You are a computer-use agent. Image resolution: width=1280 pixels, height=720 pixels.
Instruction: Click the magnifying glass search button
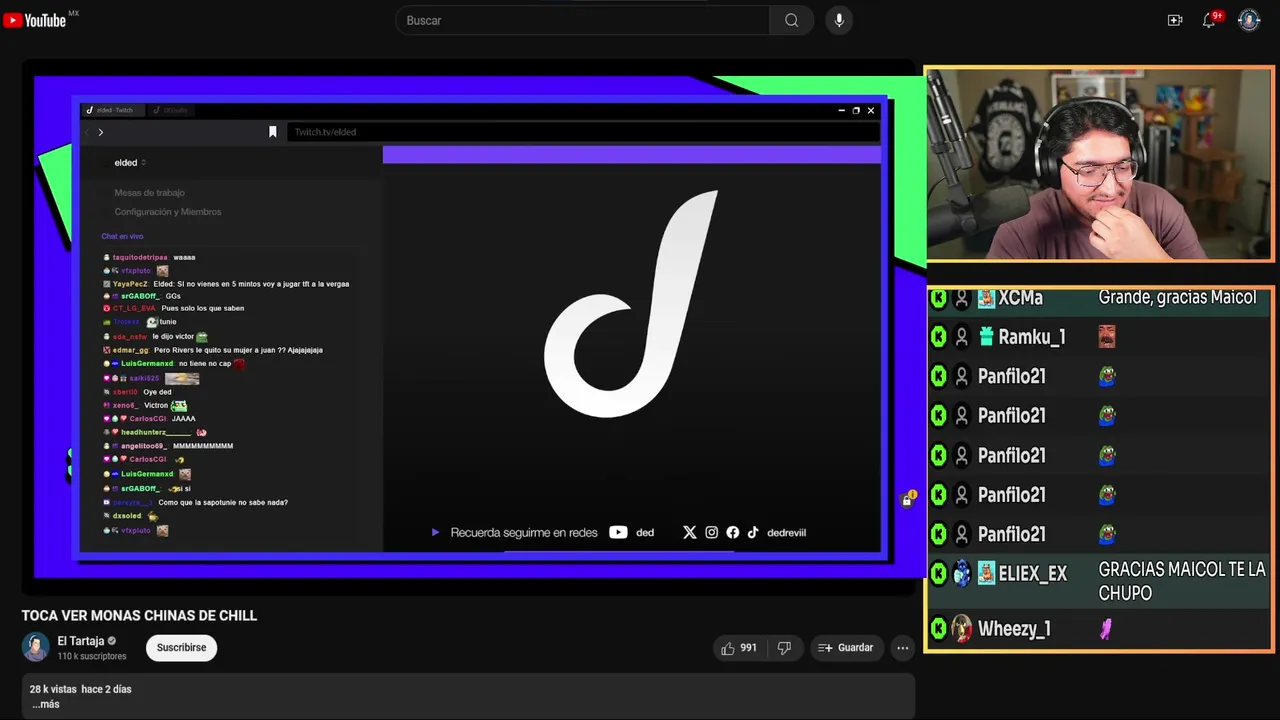pos(791,20)
